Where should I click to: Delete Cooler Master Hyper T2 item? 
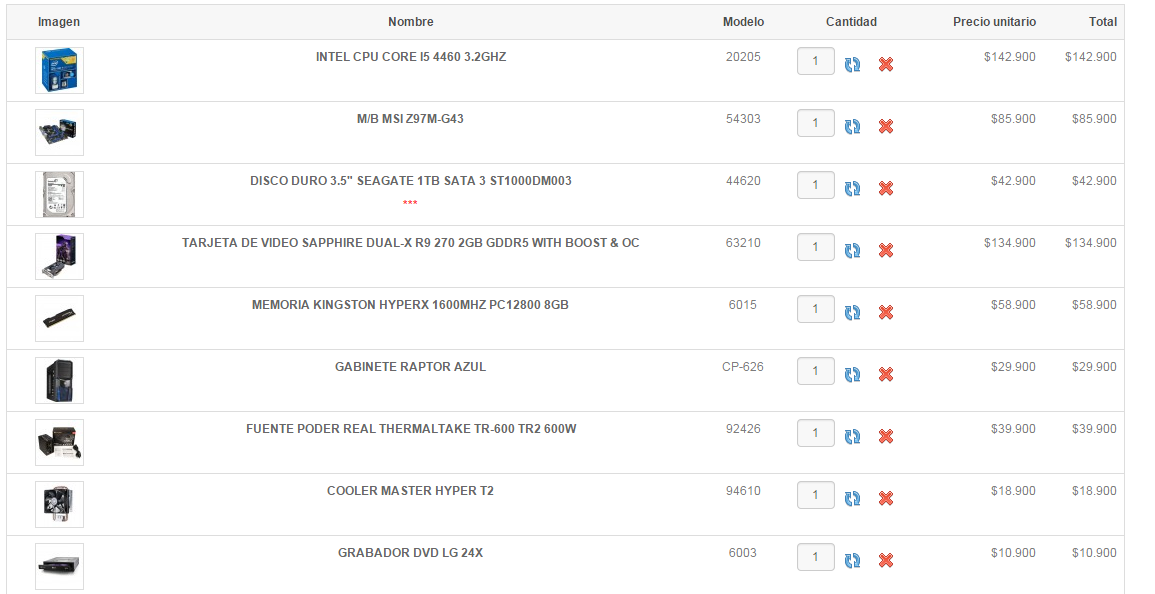pos(886,498)
